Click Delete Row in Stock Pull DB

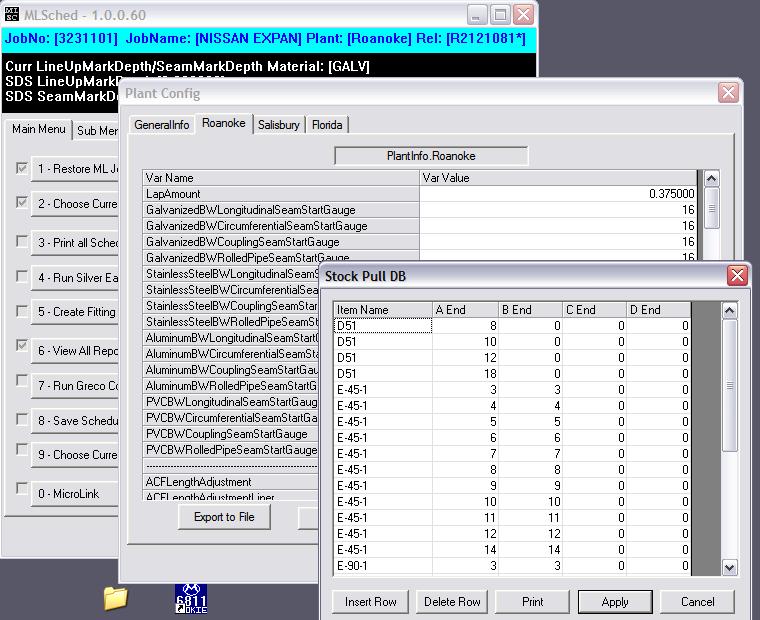pos(452,601)
